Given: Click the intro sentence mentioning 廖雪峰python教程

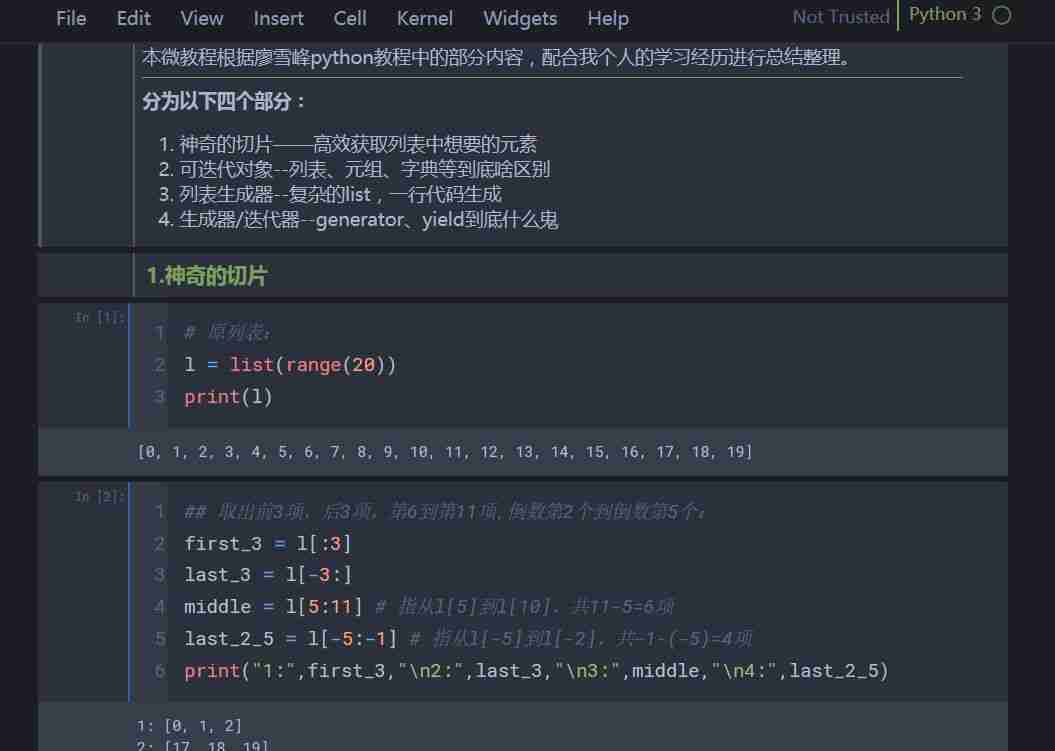Looking at the screenshot, I should (x=497, y=57).
